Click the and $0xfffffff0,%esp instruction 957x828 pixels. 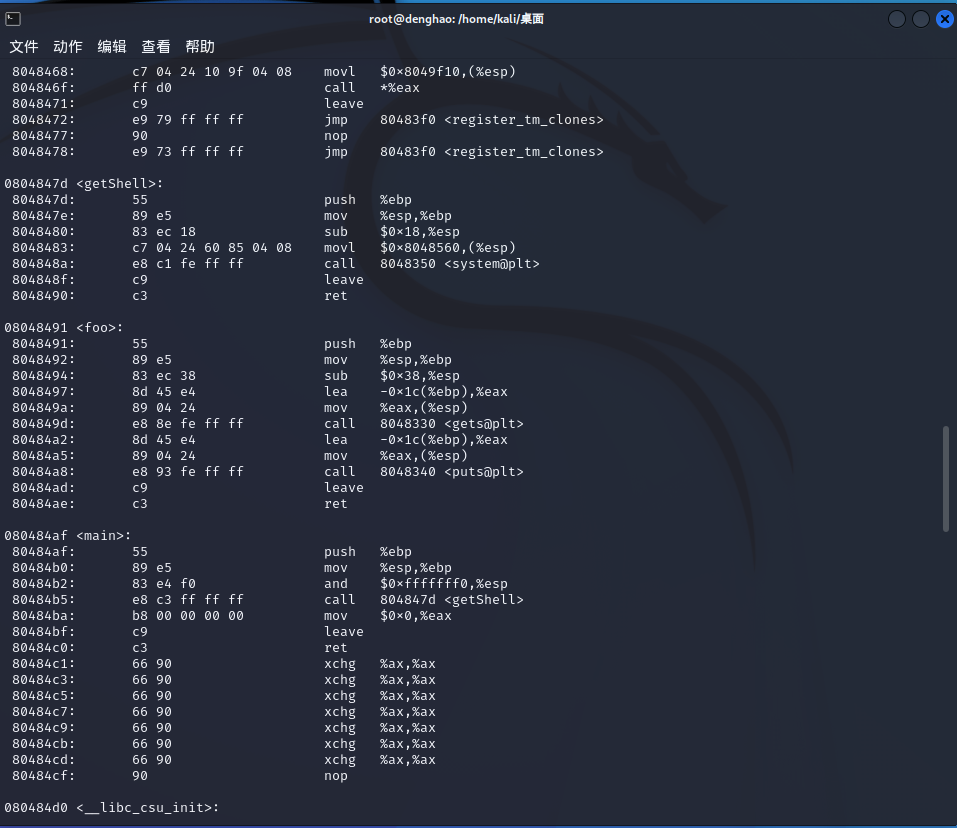tap(416, 584)
